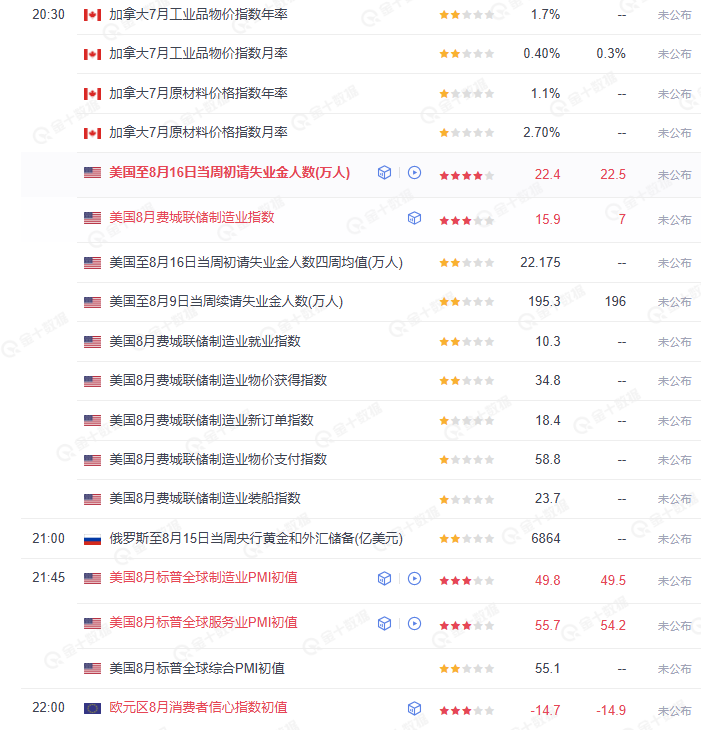
Task: Click EU flag beside 欧元区8月消费者信心指数初值
Action: tap(92, 709)
